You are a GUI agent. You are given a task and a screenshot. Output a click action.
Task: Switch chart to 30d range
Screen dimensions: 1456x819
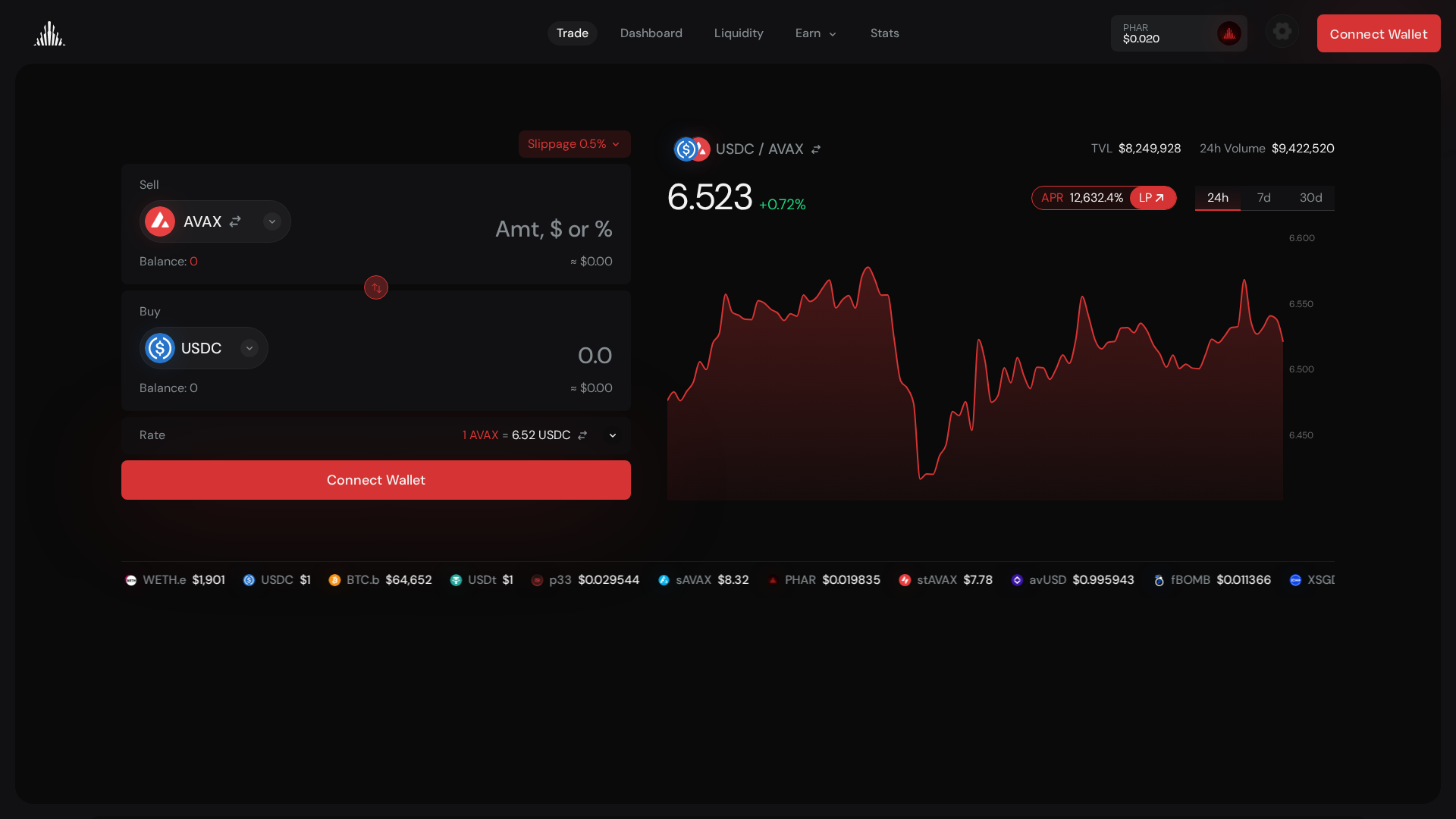coord(1311,198)
